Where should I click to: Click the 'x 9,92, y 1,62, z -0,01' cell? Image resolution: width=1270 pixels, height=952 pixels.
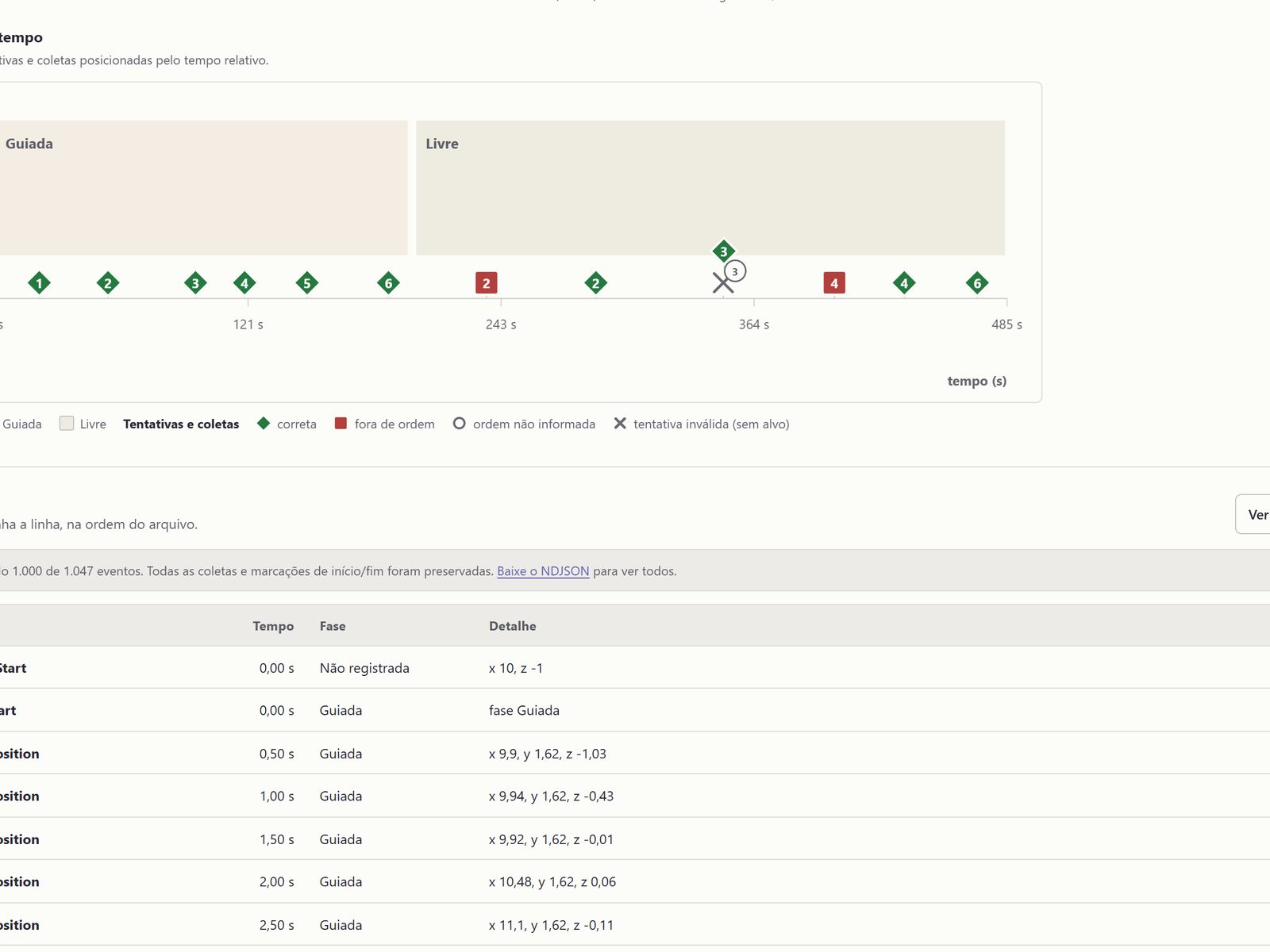click(551, 839)
